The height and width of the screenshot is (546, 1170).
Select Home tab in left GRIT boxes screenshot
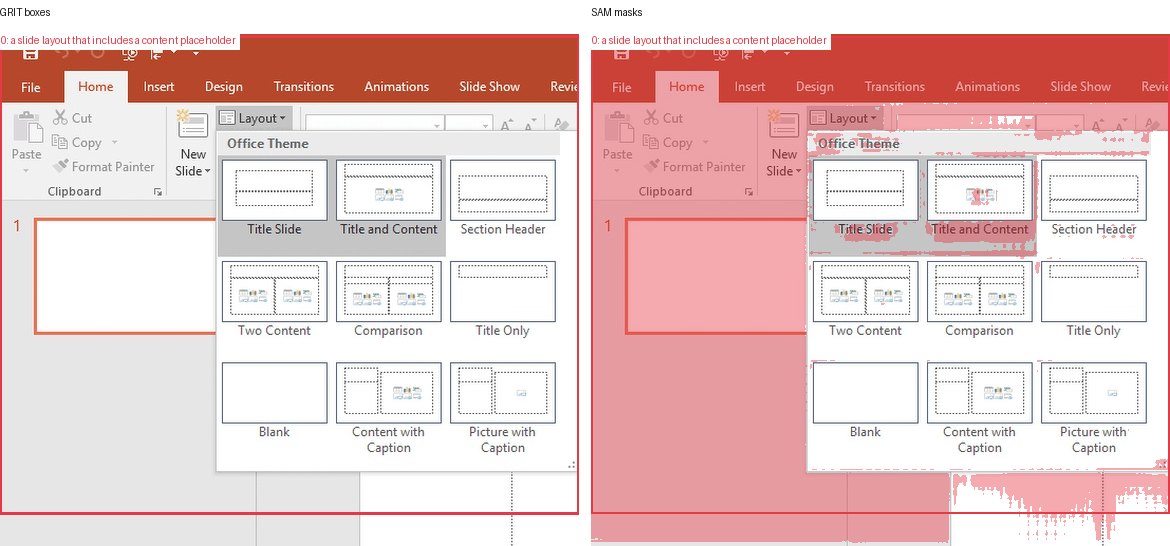coord(96,87)
